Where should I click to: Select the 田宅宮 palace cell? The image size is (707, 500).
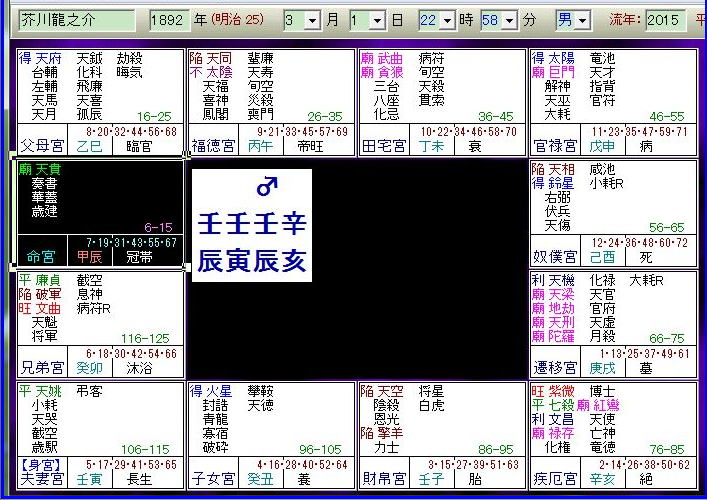click(441, 102)
